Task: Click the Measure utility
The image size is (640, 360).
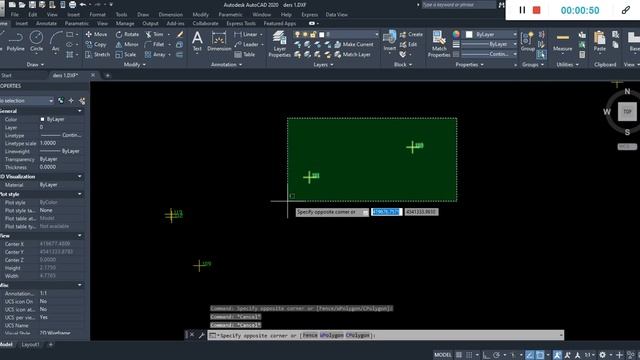Action: pyautogui.click(x=562, y=42)
